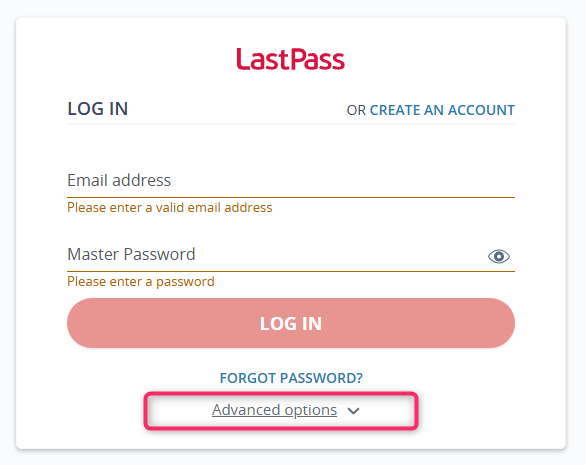
Task: Click the 'Please enter a password' error message
Action: pyautogui.click(x=141, y=281)
